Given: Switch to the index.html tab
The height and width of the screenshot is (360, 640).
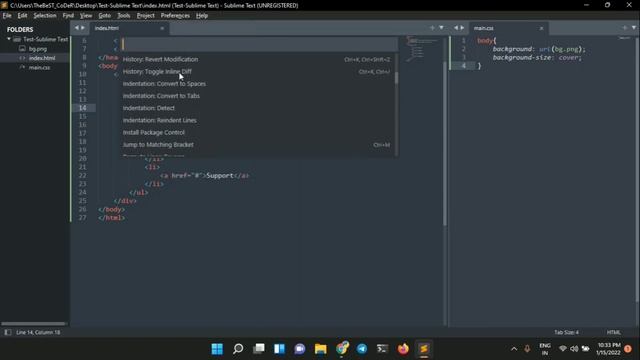Looking at the screenshot, I should pyautogui.click(x=107, y=28).
